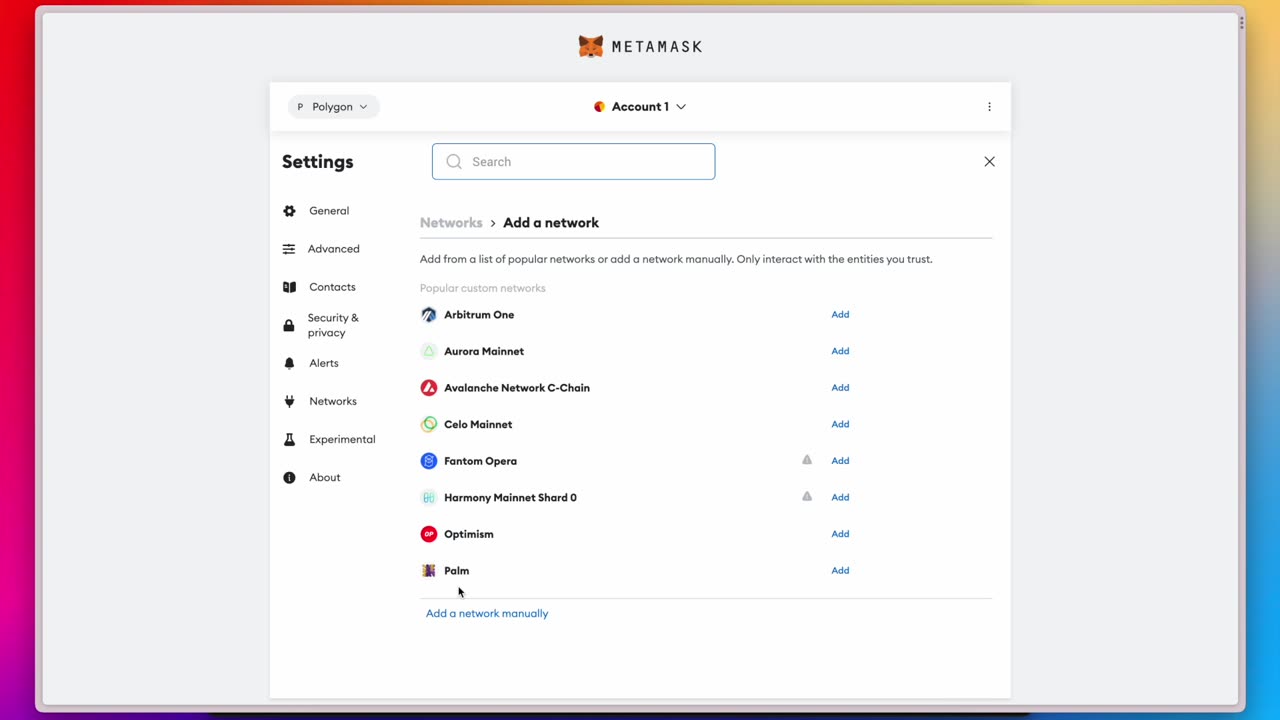Click the Contacts book icon

pyautogui.click(x=289, y=287)
